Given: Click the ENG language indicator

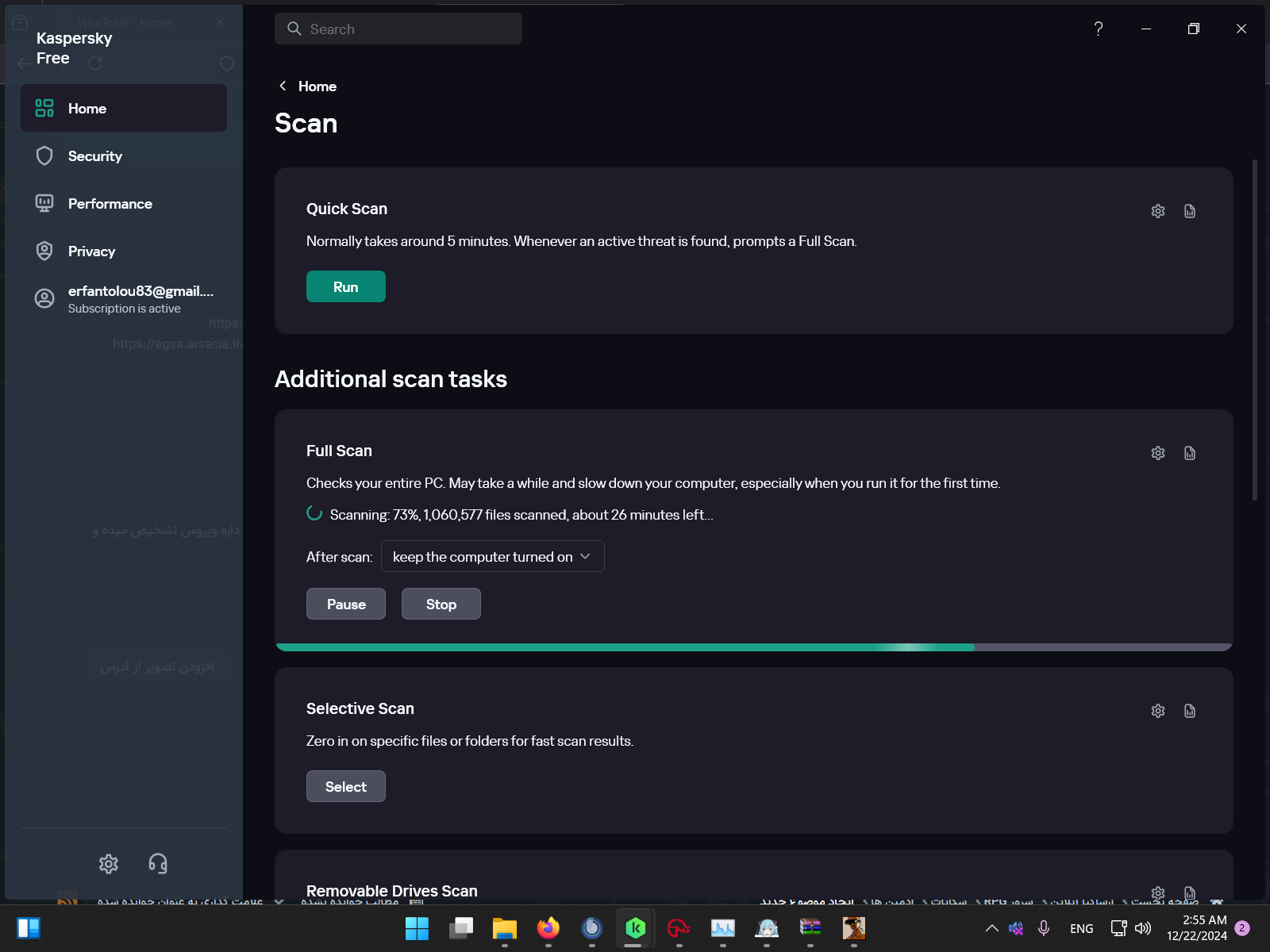Looking at the screenshot, I should [x=1082, y=928].
